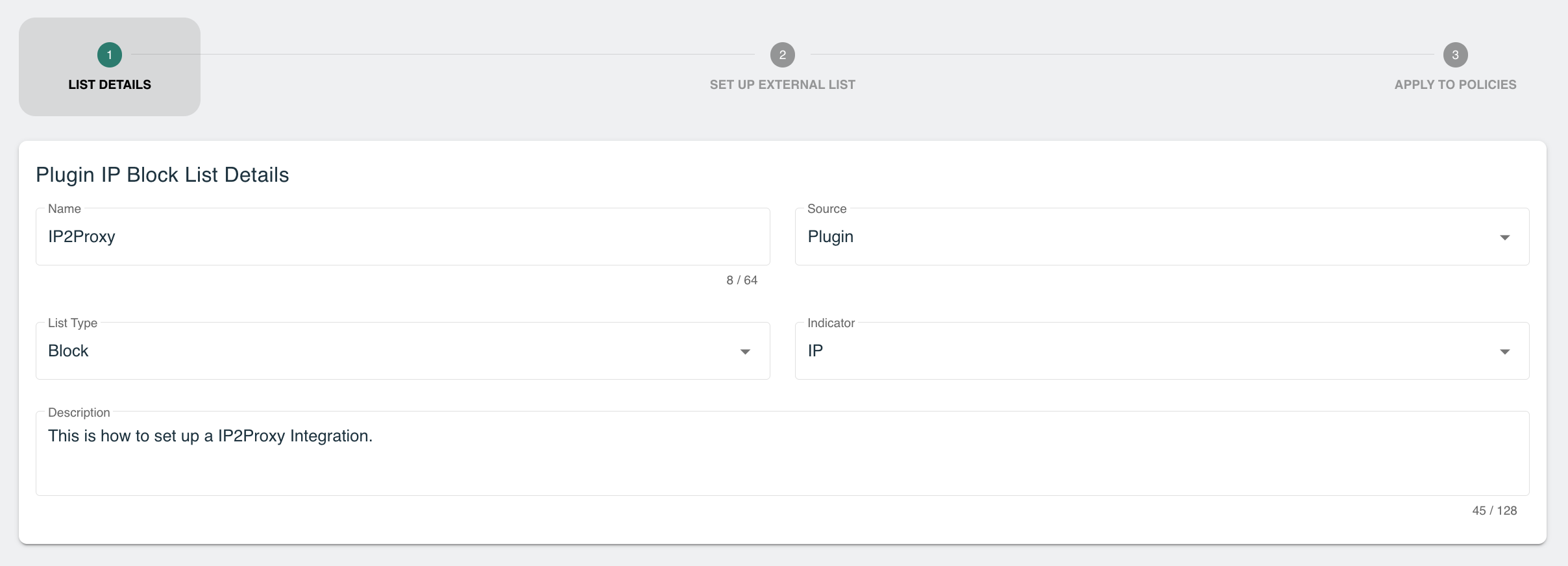Expand the List Type dropdown arrow
This screenshot has width=1568, height=566.
(745, 352)
